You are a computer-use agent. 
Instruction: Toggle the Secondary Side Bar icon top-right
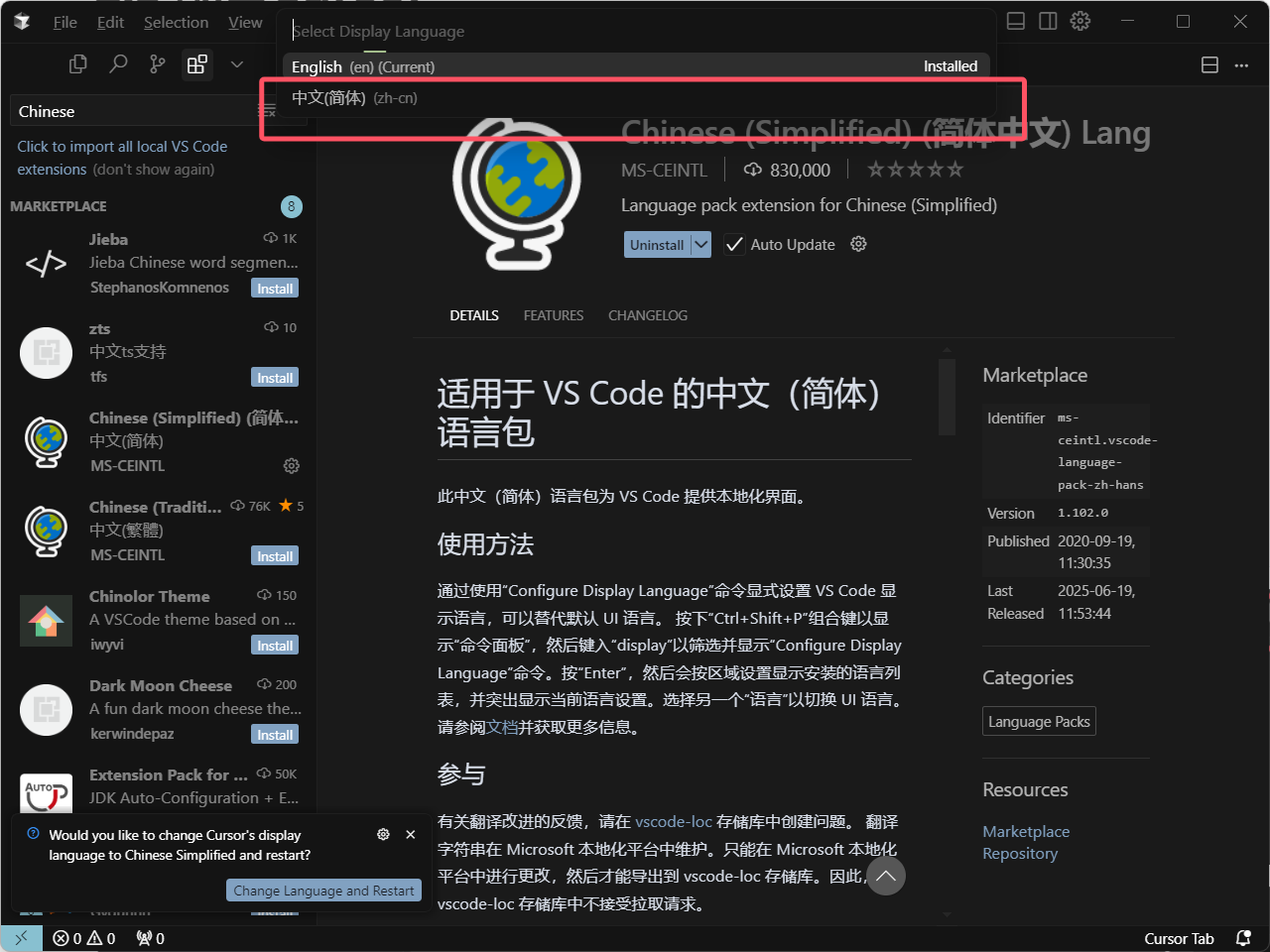[1048, 21]
